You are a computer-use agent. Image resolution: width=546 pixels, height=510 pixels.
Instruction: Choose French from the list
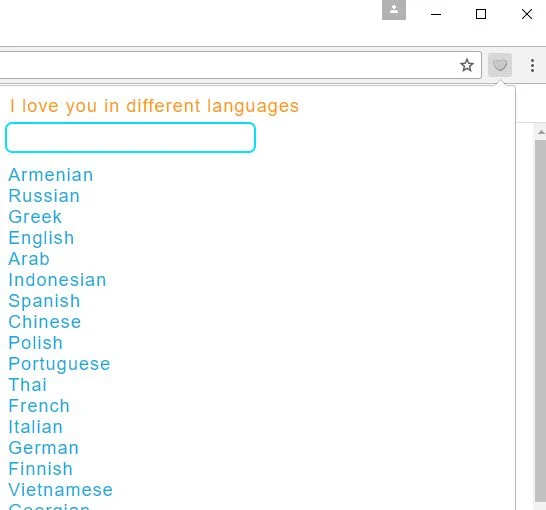click(x=39, y=406)
